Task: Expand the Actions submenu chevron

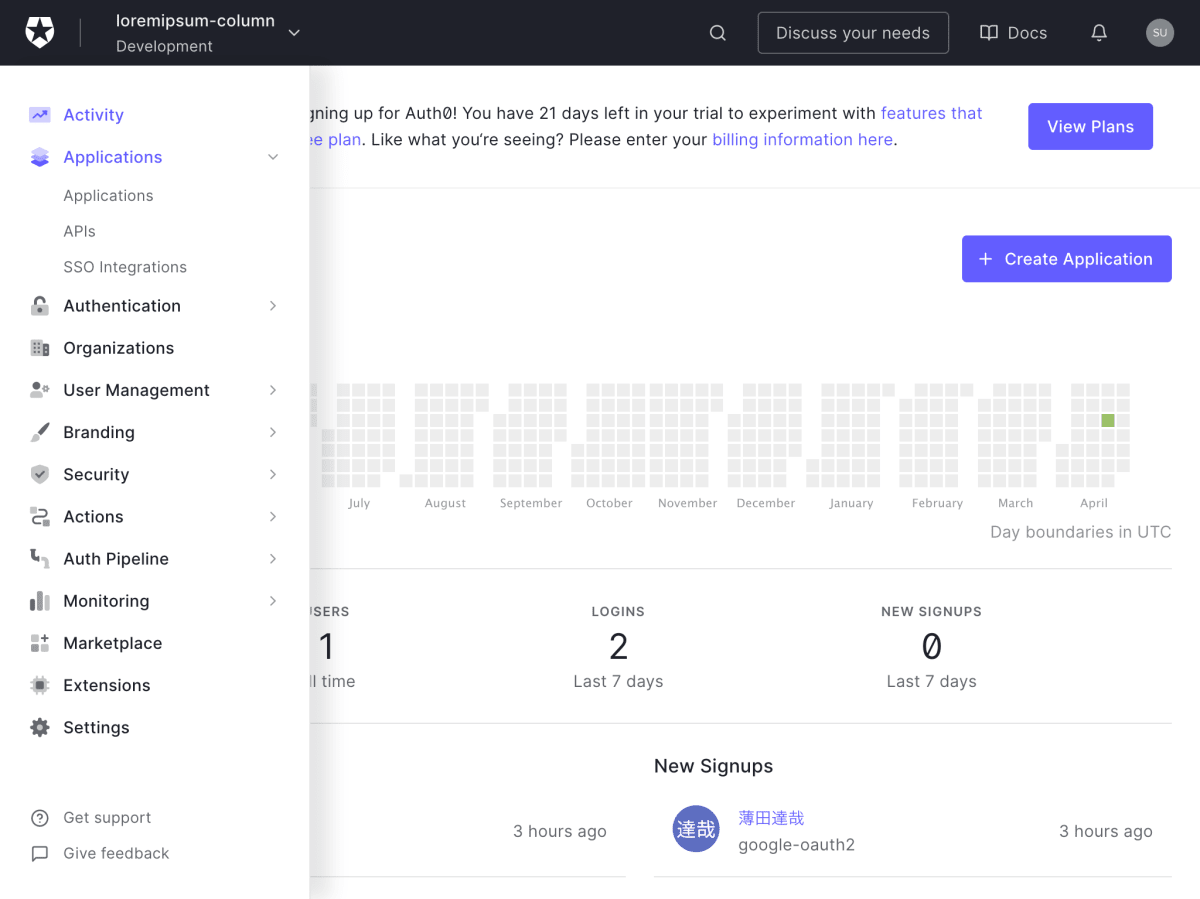Action: pyautogui.click(x=273, y=516)
